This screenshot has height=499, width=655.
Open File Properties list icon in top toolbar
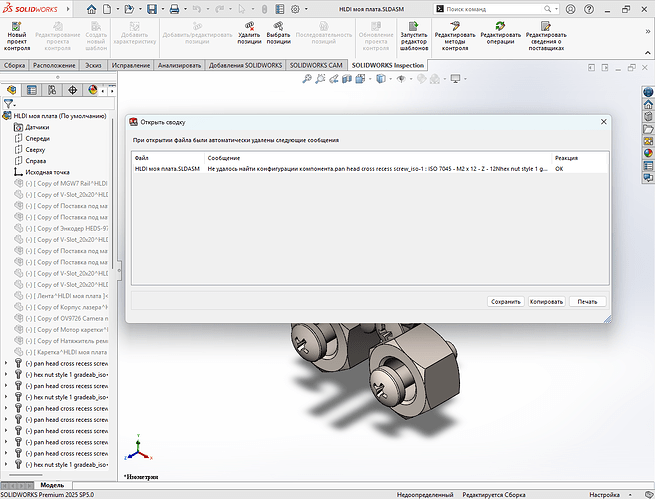point(280,9)
